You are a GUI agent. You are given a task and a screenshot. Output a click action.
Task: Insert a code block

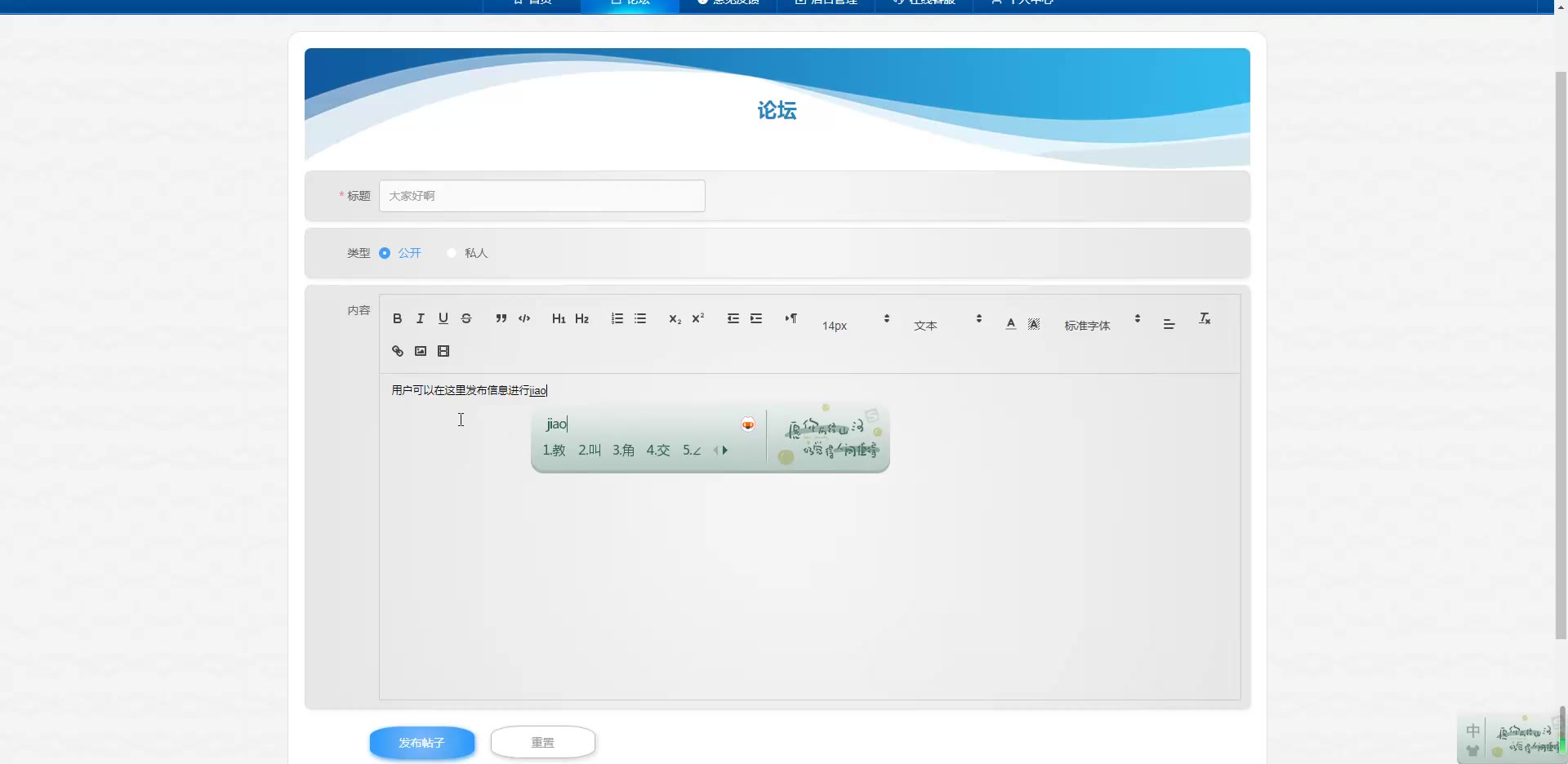point(523,318)
